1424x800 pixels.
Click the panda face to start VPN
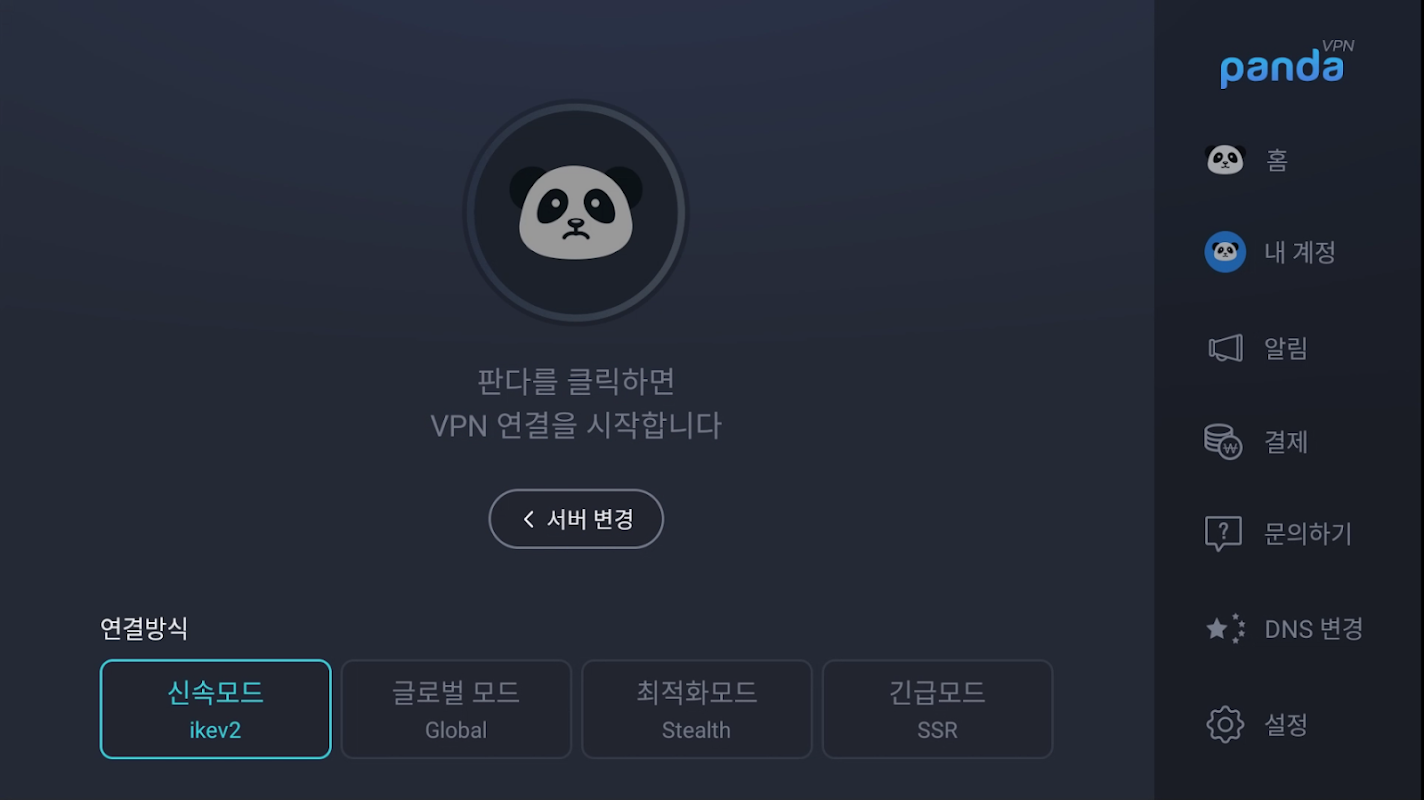[x=576, y=212]
